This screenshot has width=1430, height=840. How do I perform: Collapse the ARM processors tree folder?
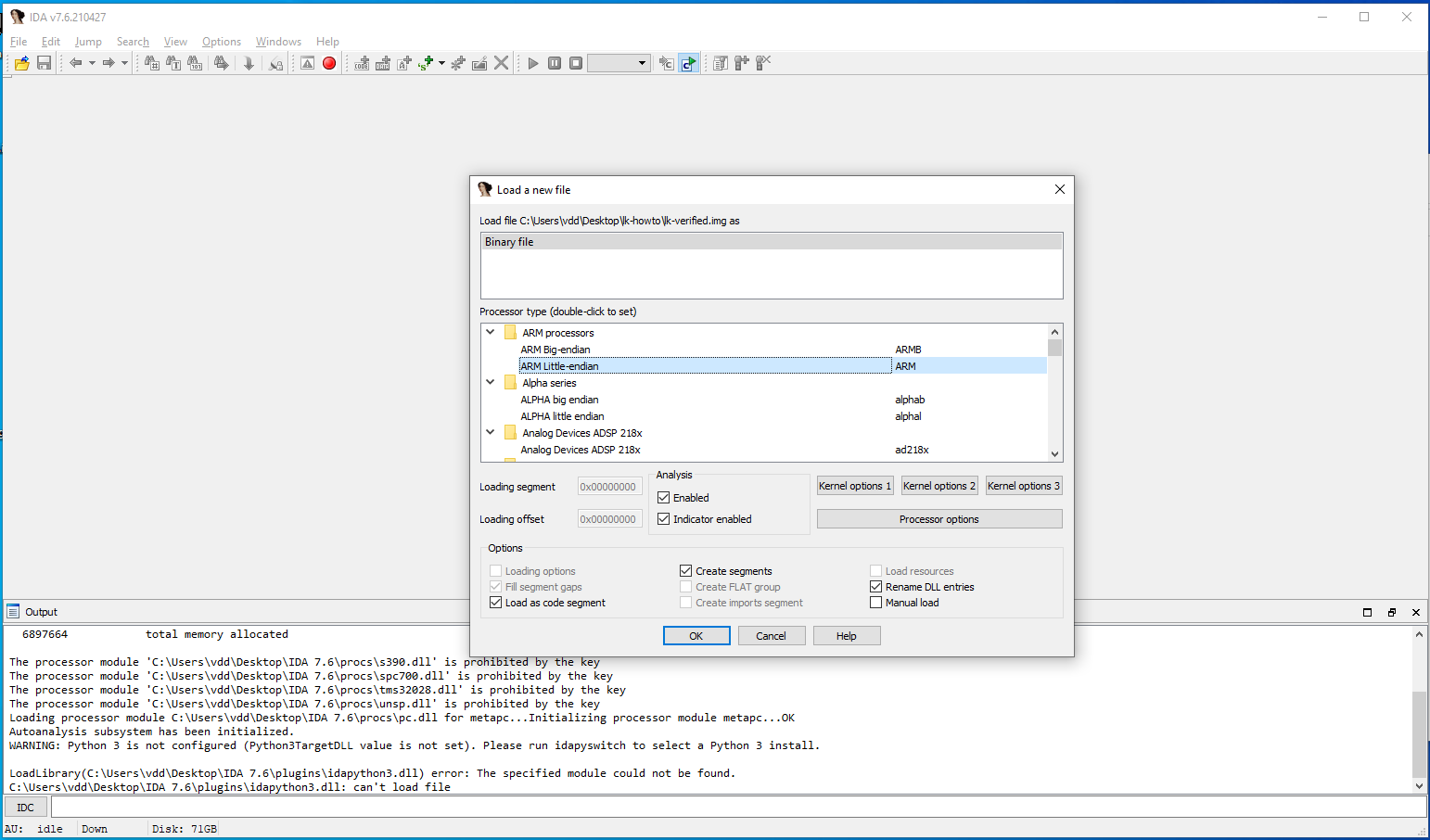[491, 332]
